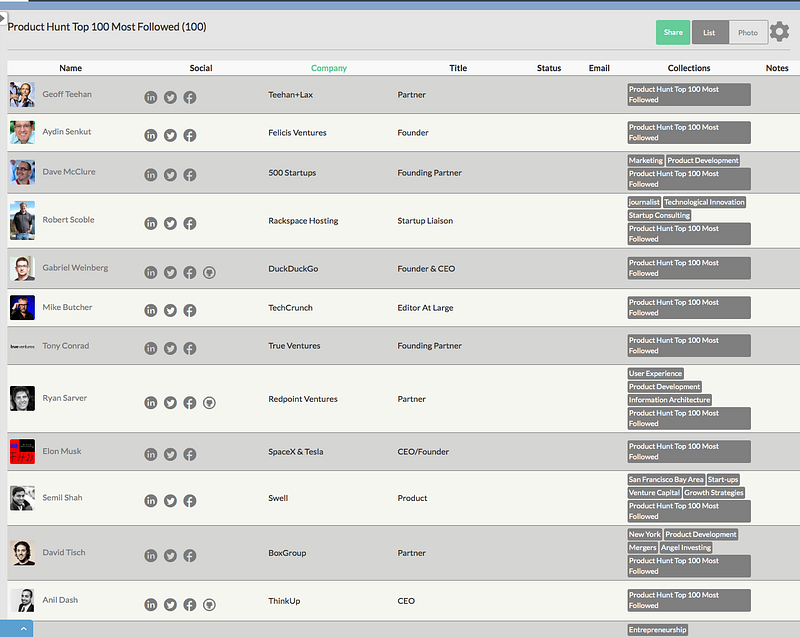Image resolution: width=800 pixels, height=637 pixels.
Task: Click Semil Shah's San Francisco Bay Area tag
Action: 666,480
